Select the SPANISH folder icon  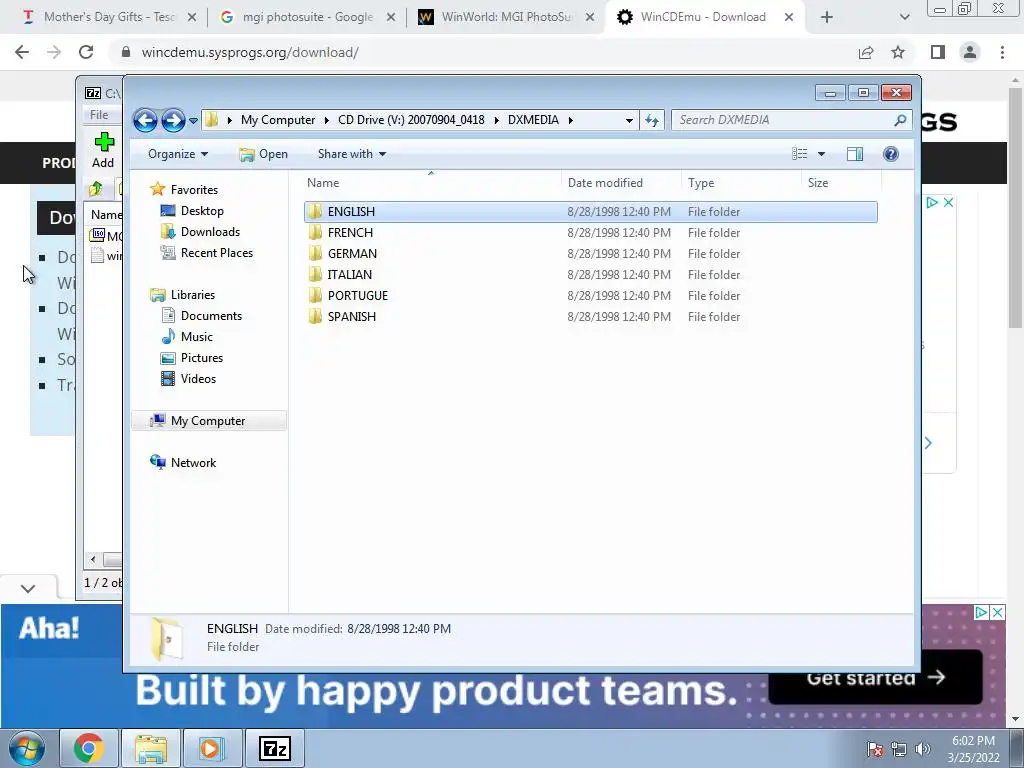click(315, 316)
